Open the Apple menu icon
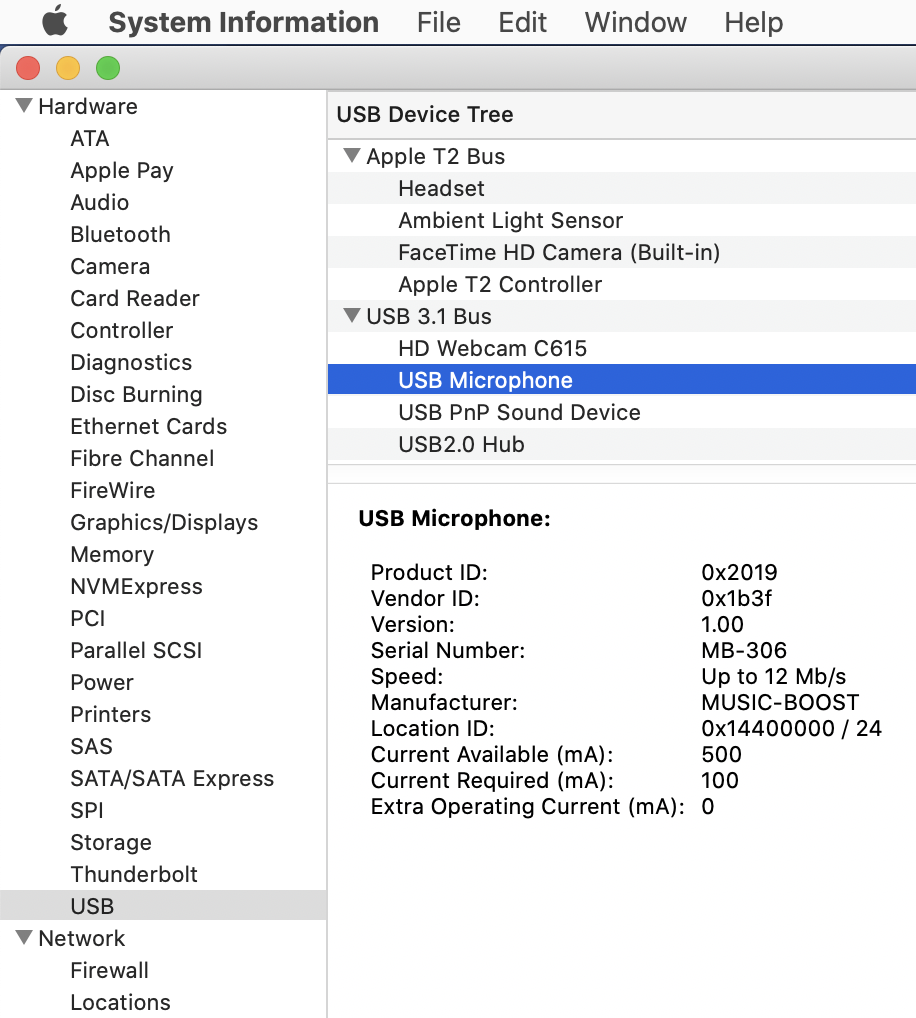The height and width of the screenshot is (1018, 916). click(54, 21)
